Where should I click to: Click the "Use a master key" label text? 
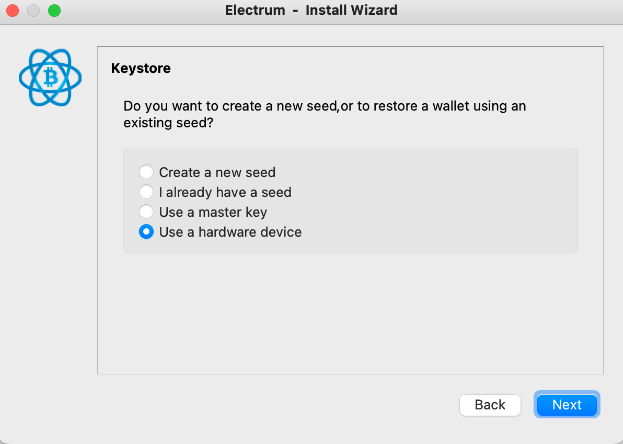point(213,212)
